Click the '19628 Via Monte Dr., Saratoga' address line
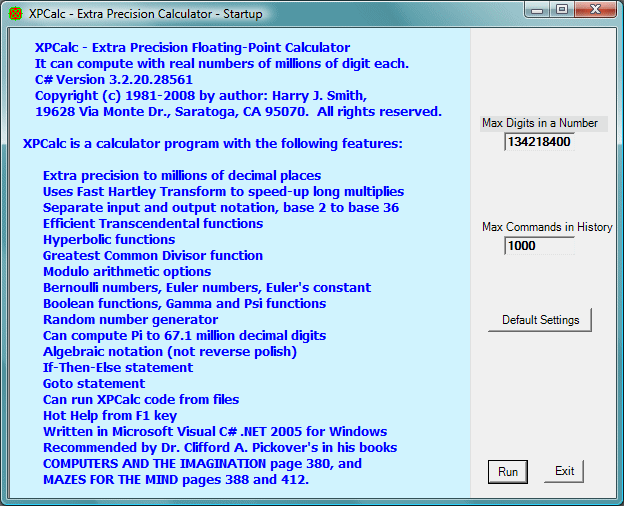The image size is (624, 506). [238, 112]
